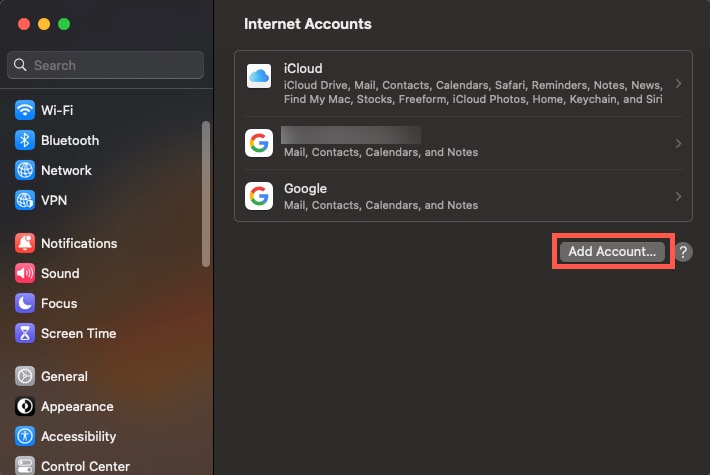Click the iCloud cloud icon
Image resolution: width=710 pixels, height=475 pixels.
point(259,76)
